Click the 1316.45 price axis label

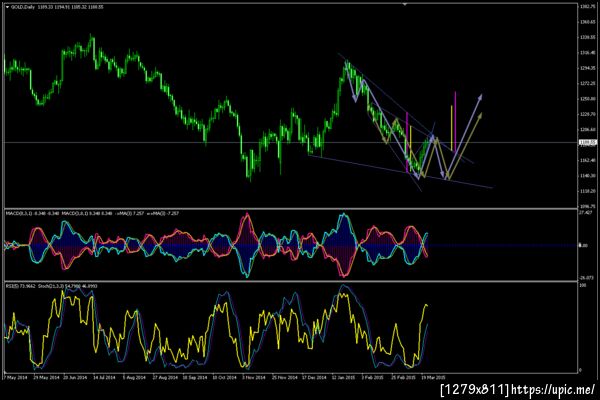pos(587,52)
